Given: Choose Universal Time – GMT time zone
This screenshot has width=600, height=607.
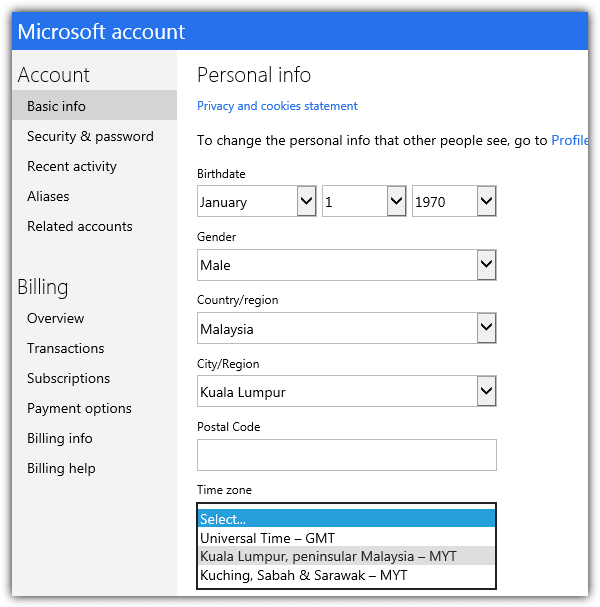Looking at the screenshot, I should tap(346, 538).
